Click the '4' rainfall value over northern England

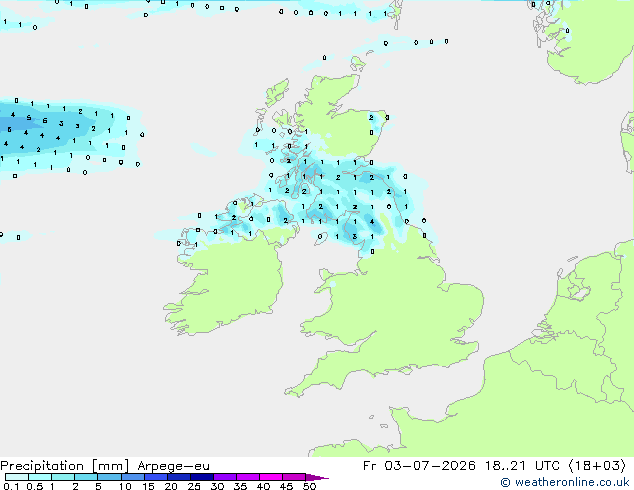(372, 222)
